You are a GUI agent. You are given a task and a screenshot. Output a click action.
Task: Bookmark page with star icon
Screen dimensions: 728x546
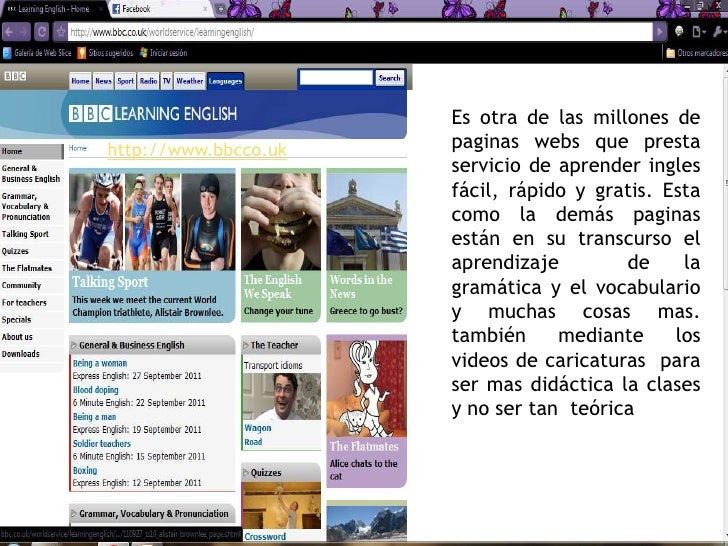[60, 32]
